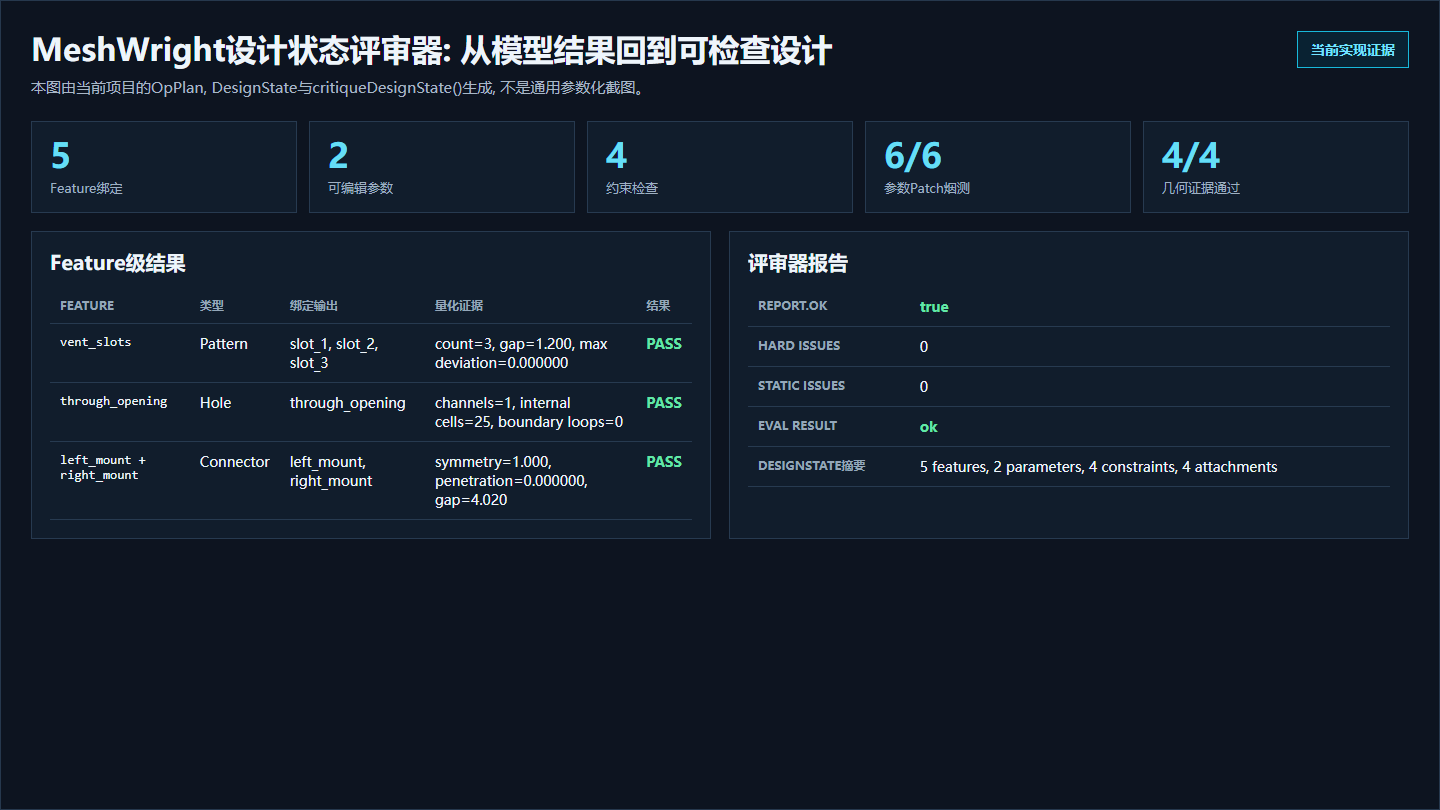Select the 约束检查 card showing 4

coord(720,167)
